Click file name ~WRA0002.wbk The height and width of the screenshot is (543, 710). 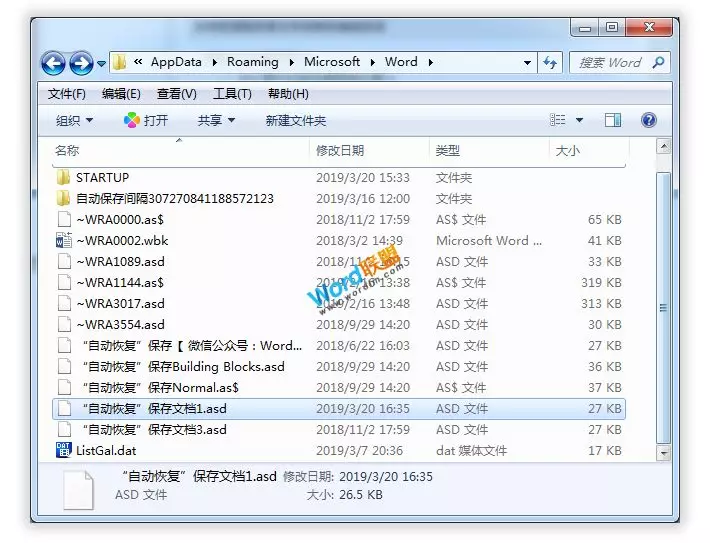pyautogui.click(x=122, y=240)
